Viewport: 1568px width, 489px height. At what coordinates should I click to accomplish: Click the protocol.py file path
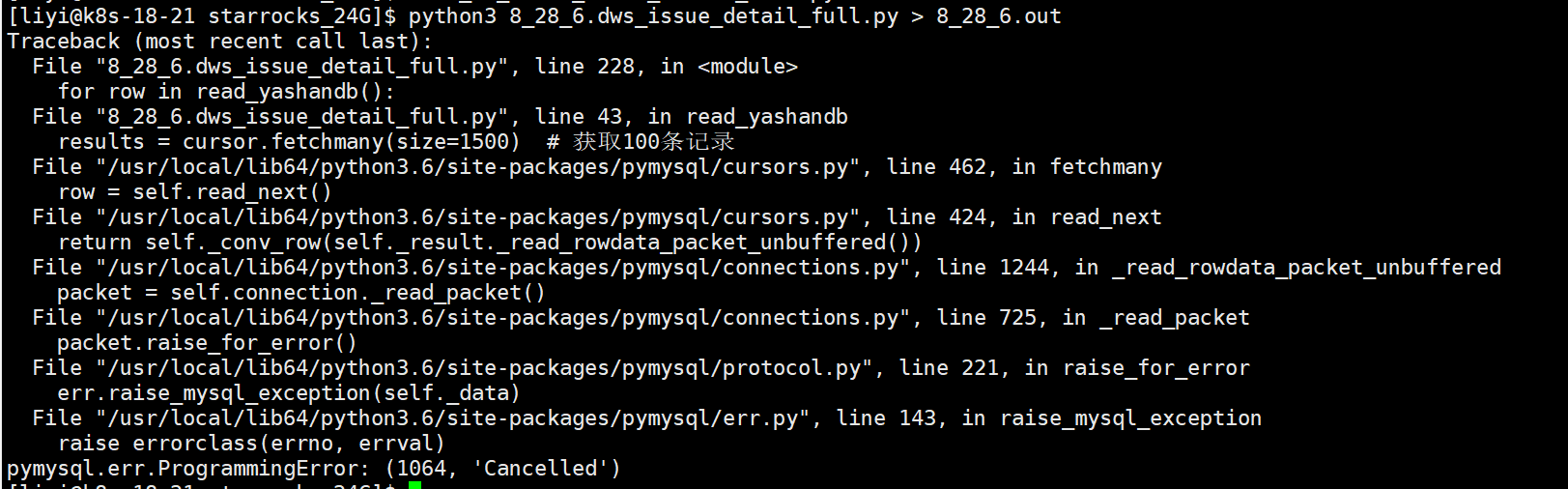(x=484, y=368)
